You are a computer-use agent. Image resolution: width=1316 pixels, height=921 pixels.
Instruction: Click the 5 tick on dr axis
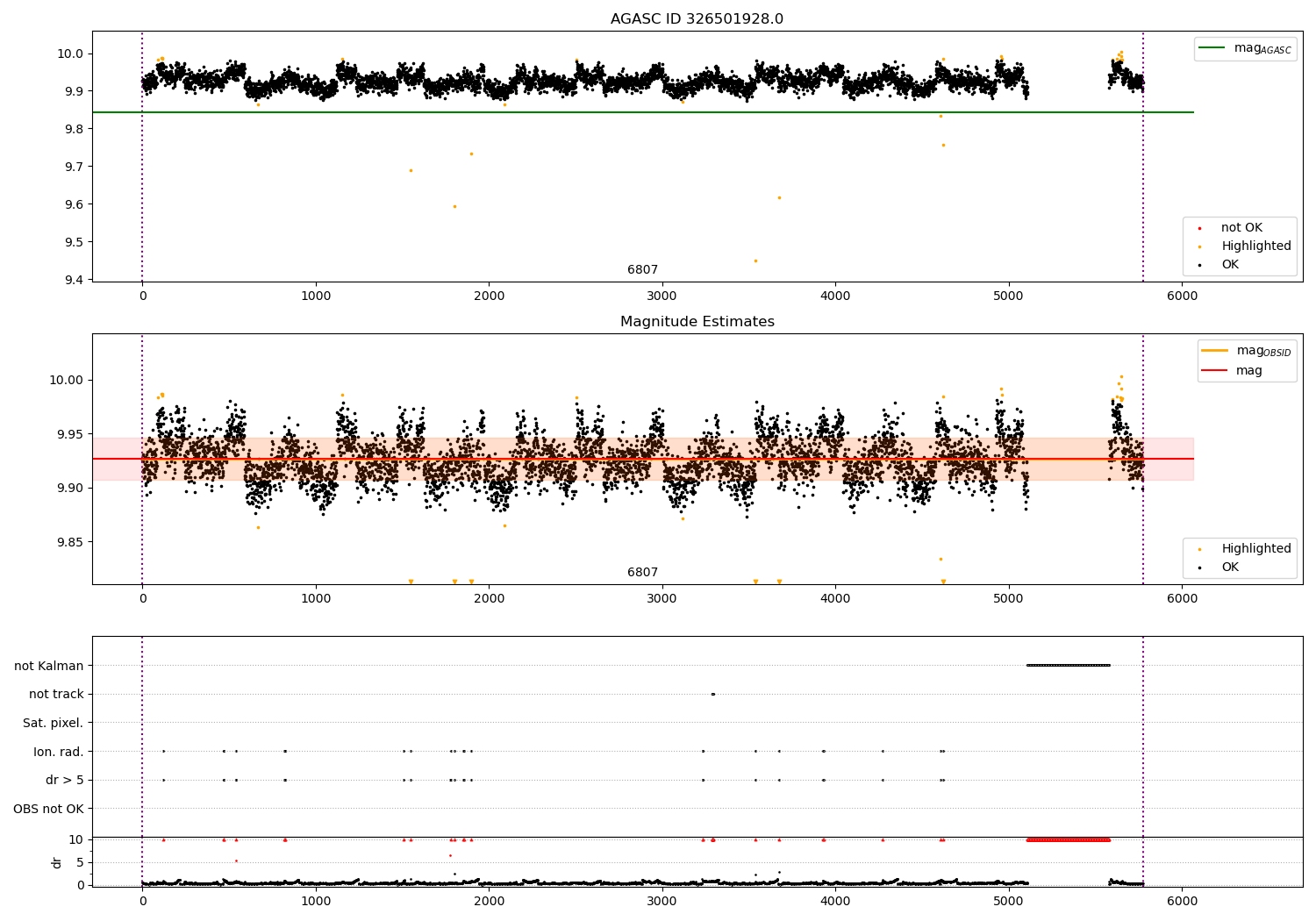pos(80,862)
